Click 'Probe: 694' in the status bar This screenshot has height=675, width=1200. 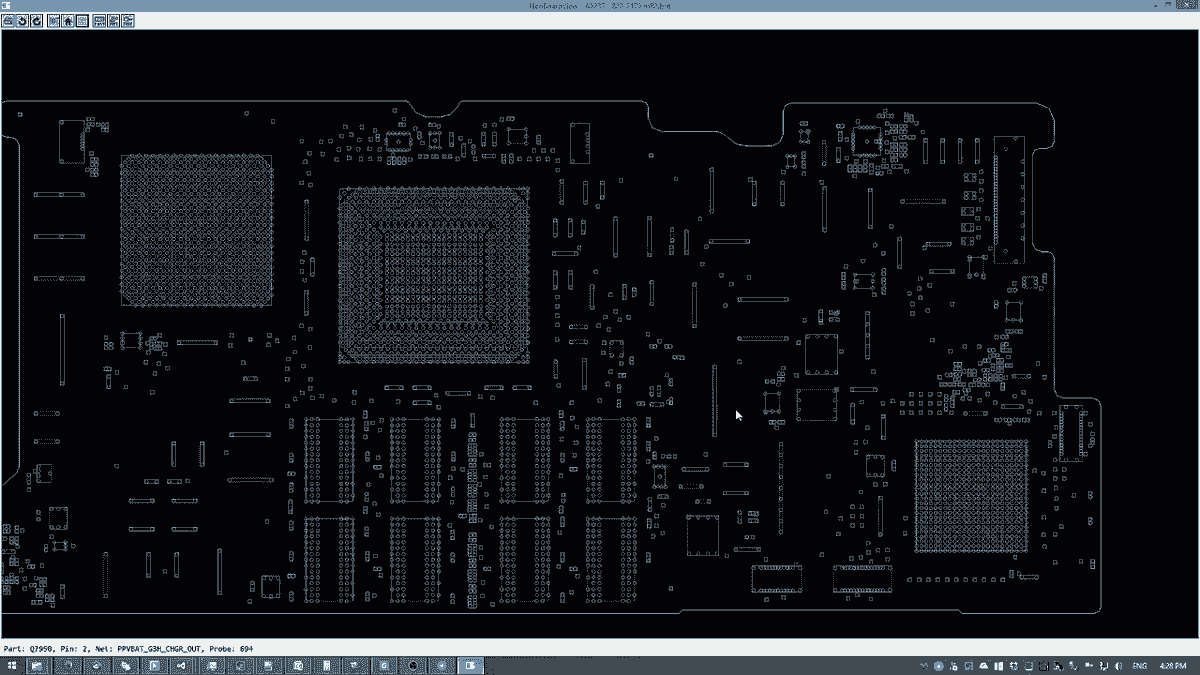click(x=231, y=648)
